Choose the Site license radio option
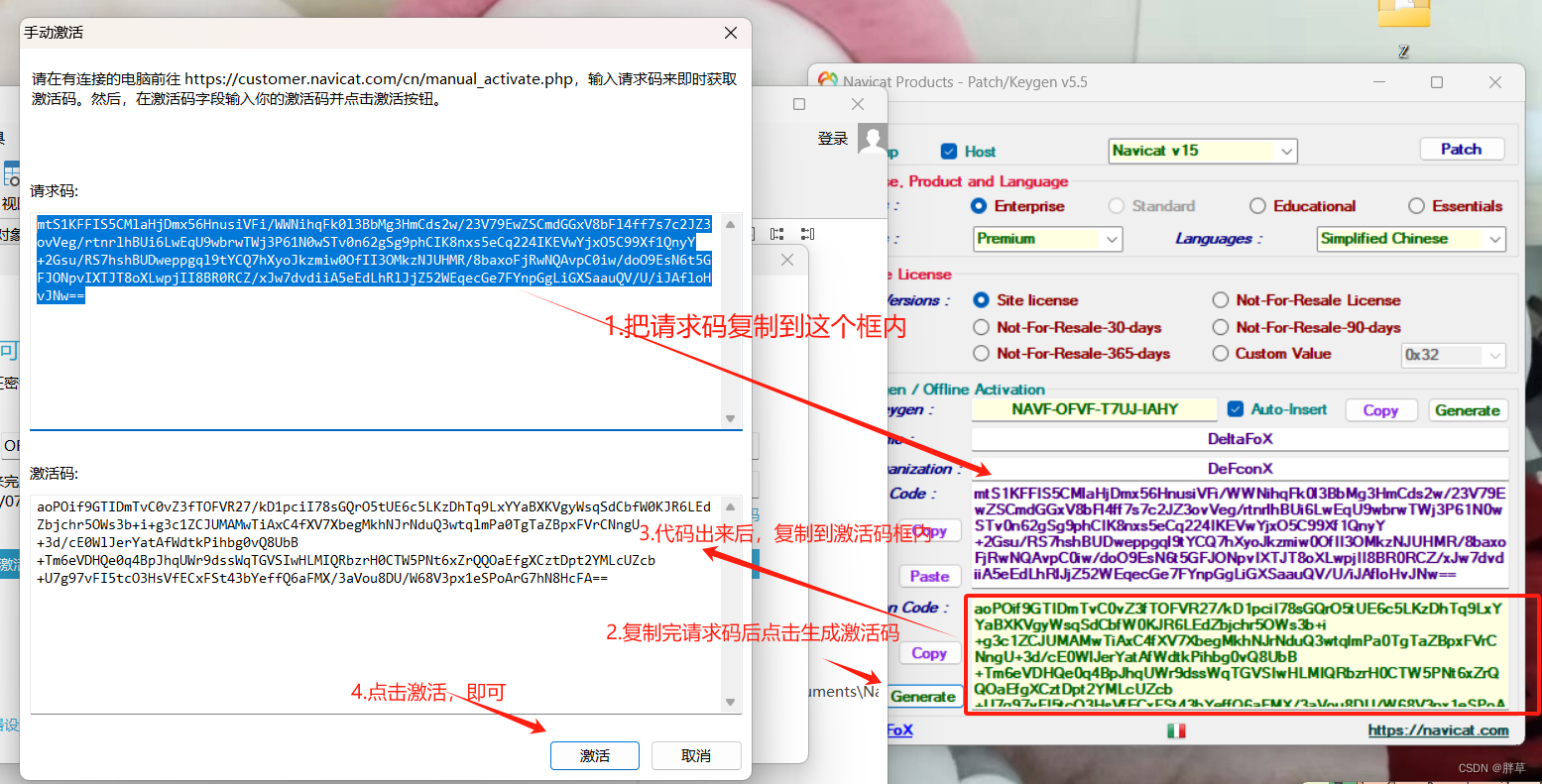Screen dimensions: 1542x784 click(x=981, y=299)
